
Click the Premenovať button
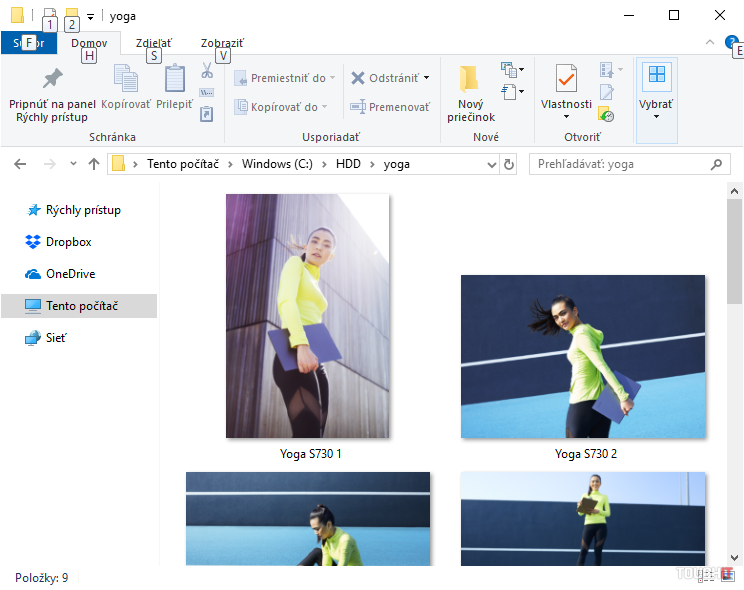click(x=390, y=107)
